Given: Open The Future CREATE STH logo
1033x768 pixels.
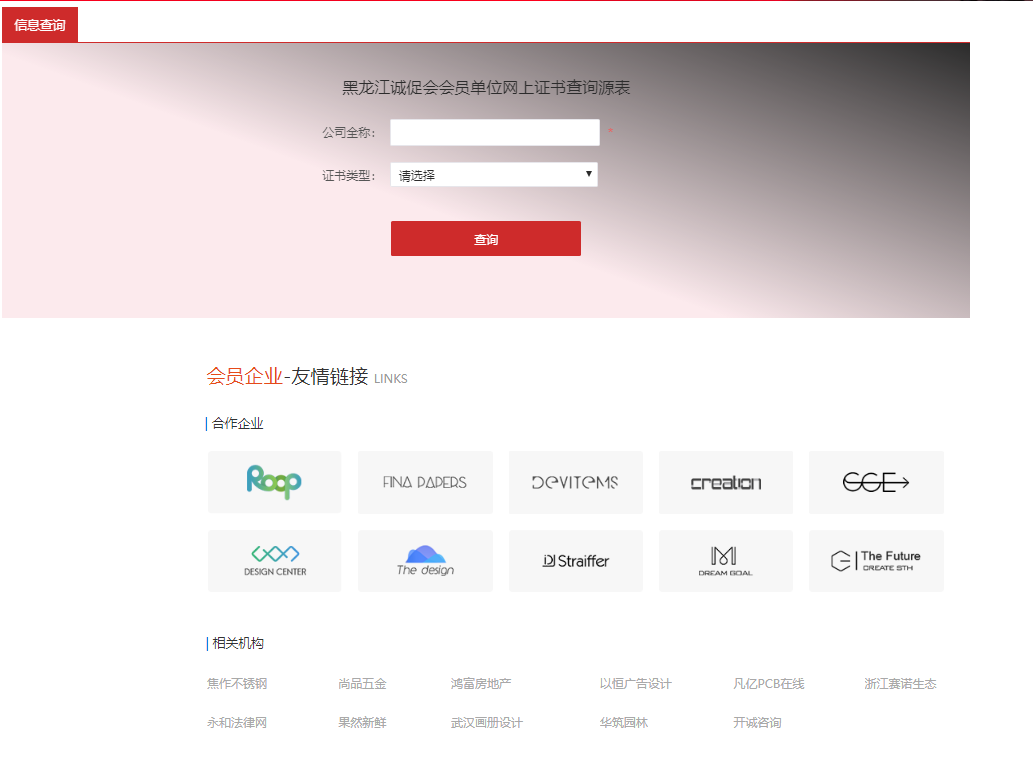Looking at the screenshot, I should [876, 561].
